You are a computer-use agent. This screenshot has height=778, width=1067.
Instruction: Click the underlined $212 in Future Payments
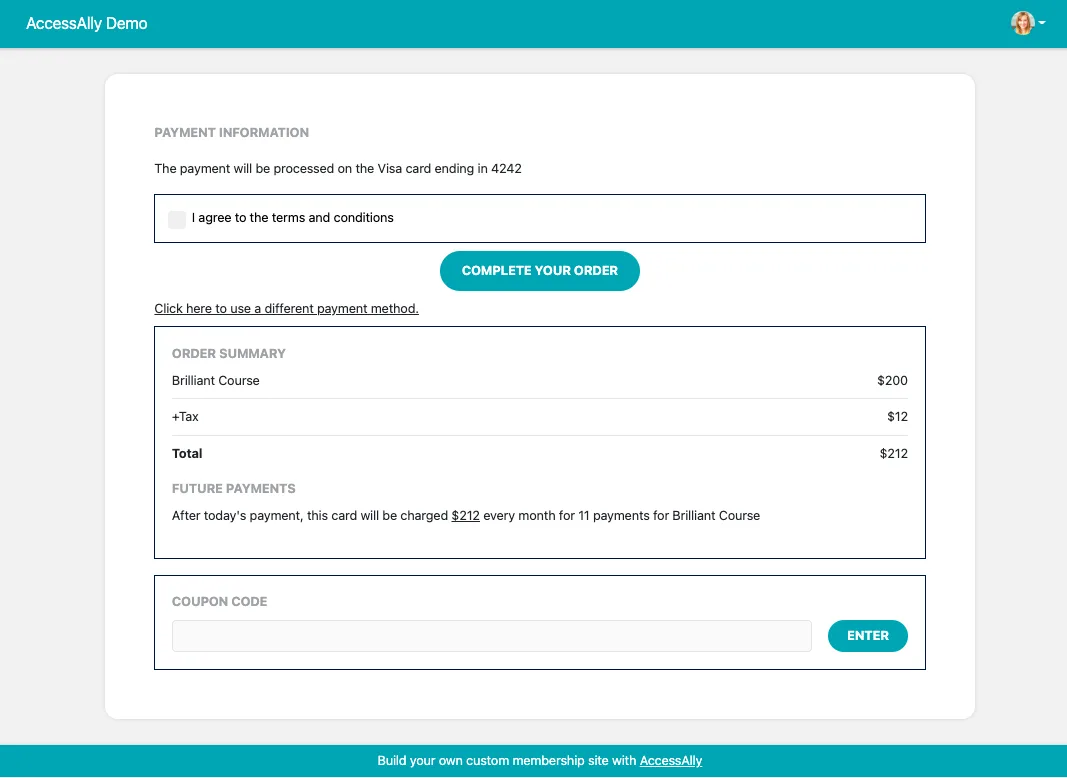pos(465,516)
